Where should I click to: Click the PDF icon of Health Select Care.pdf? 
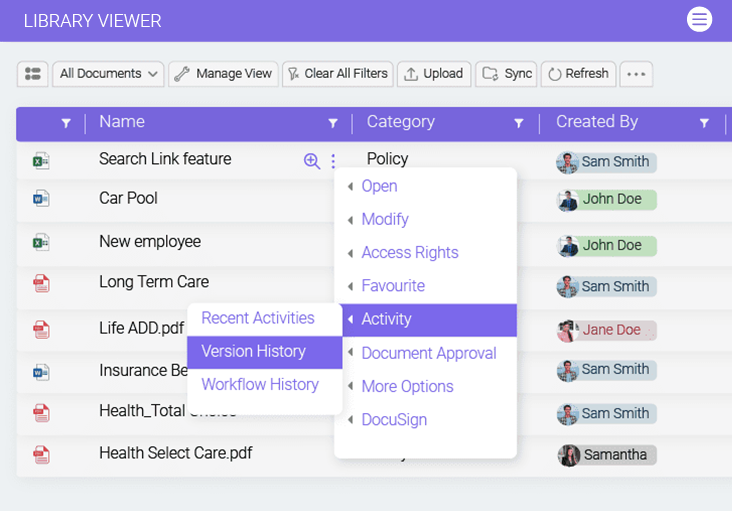[x=41, y=455]
